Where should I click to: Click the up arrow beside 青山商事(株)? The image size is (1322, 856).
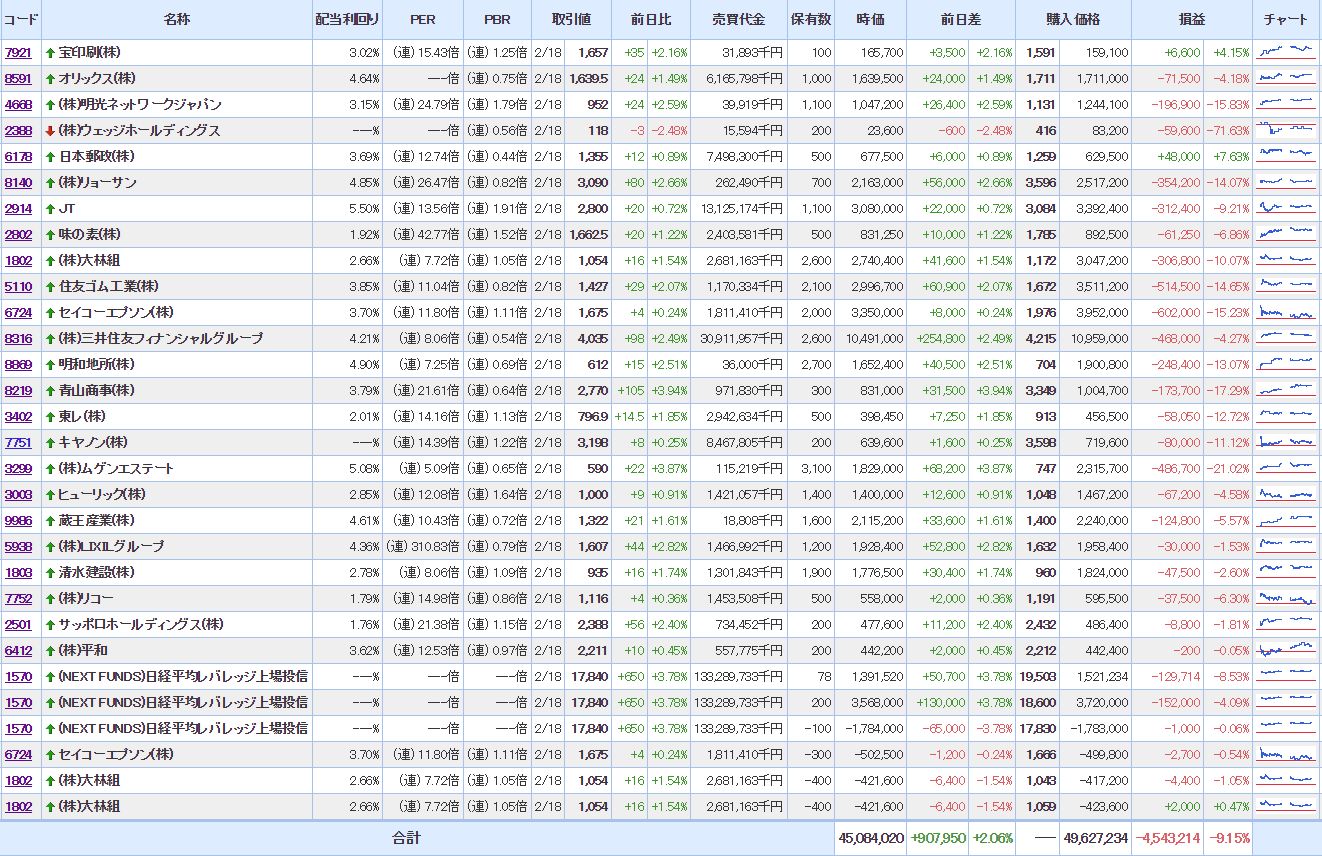[50, 390]
